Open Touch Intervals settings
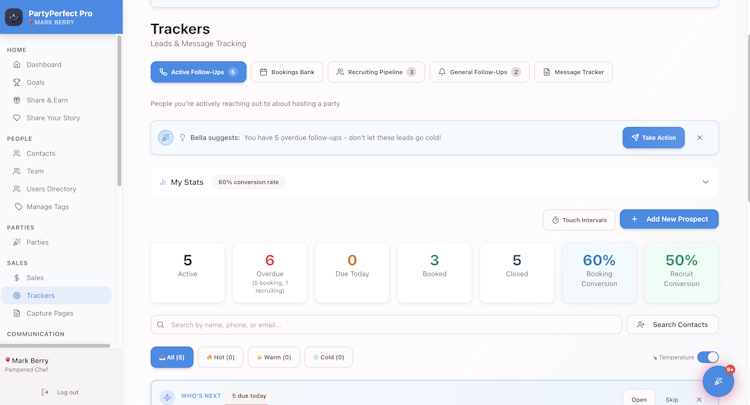The image size is (750, 405). 579,220
